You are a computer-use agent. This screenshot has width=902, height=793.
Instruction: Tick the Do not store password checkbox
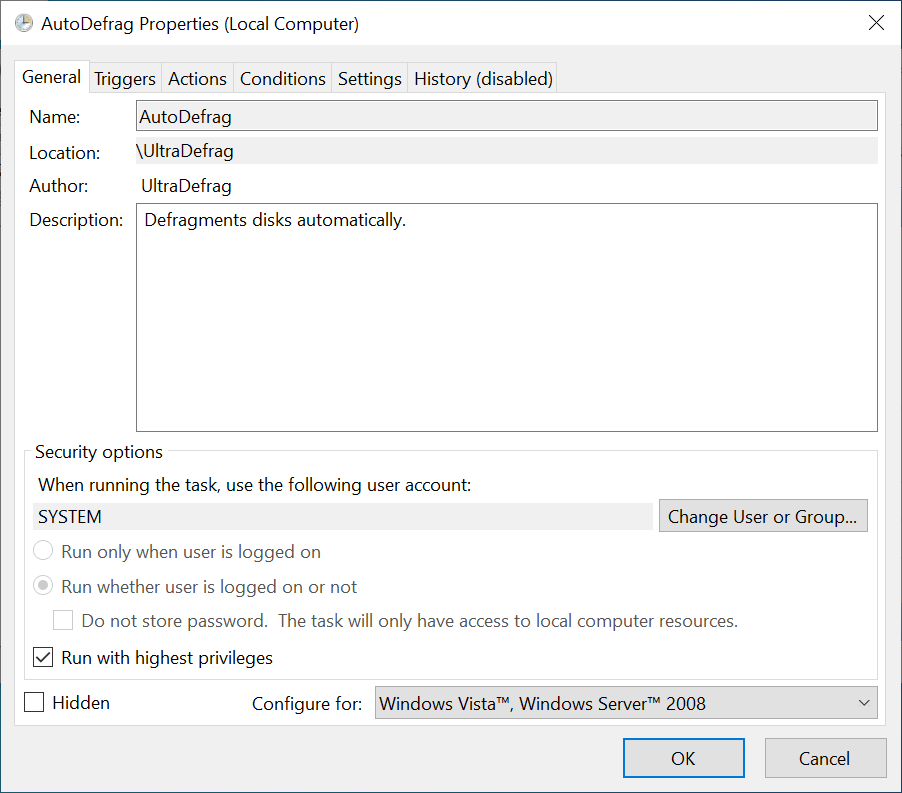(63, 621)
